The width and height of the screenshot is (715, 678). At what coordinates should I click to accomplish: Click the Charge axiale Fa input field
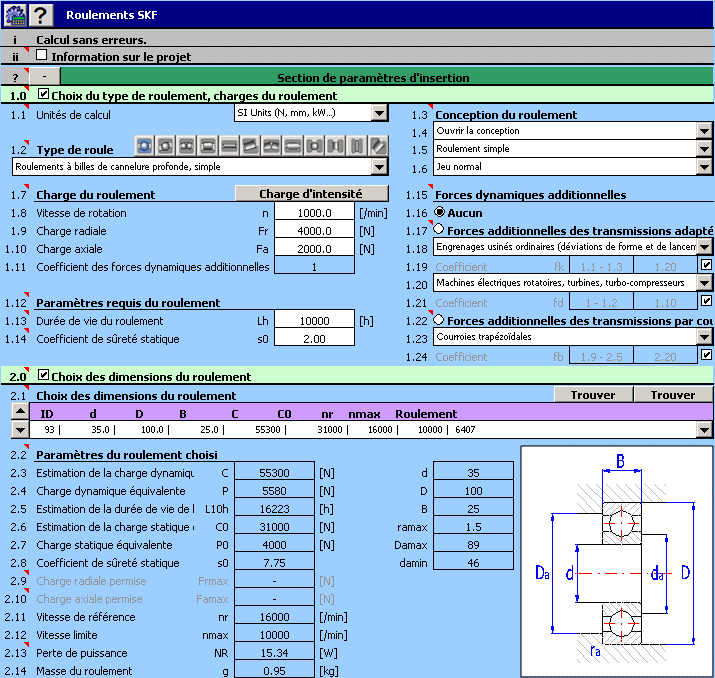[314, 249]
